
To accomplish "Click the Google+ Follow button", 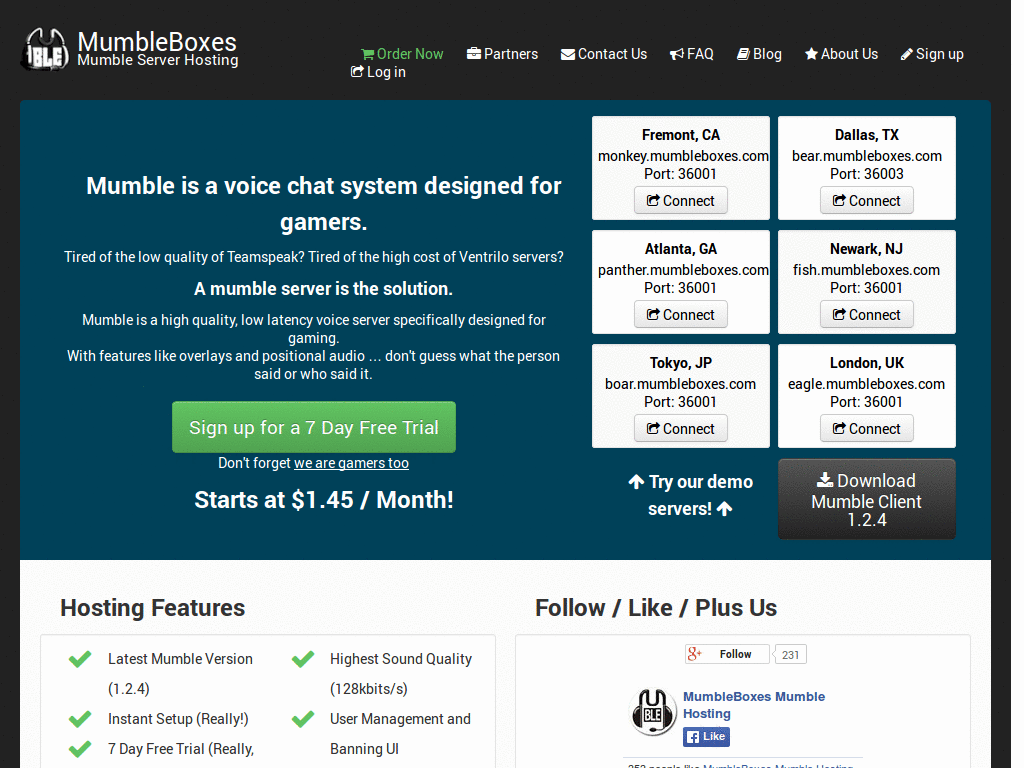I will [x=727, y=654].
